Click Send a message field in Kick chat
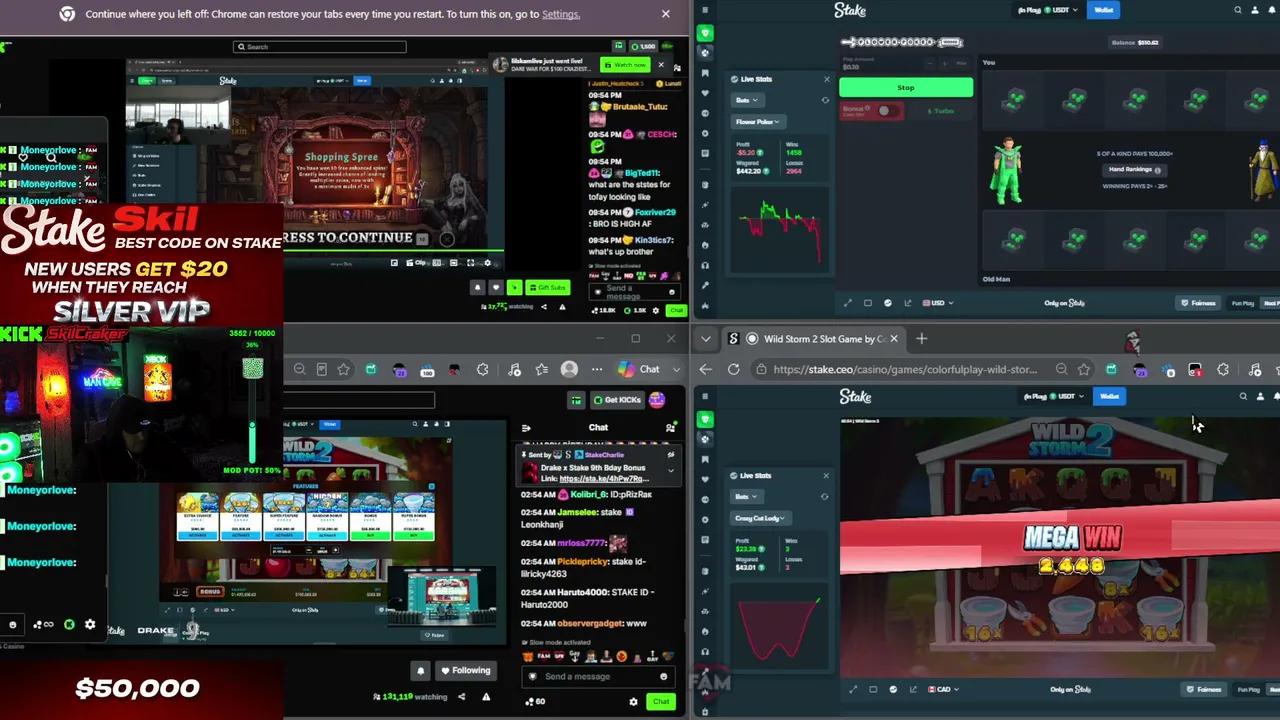This screenshot has height=720, width=1280. coord(597,676)
